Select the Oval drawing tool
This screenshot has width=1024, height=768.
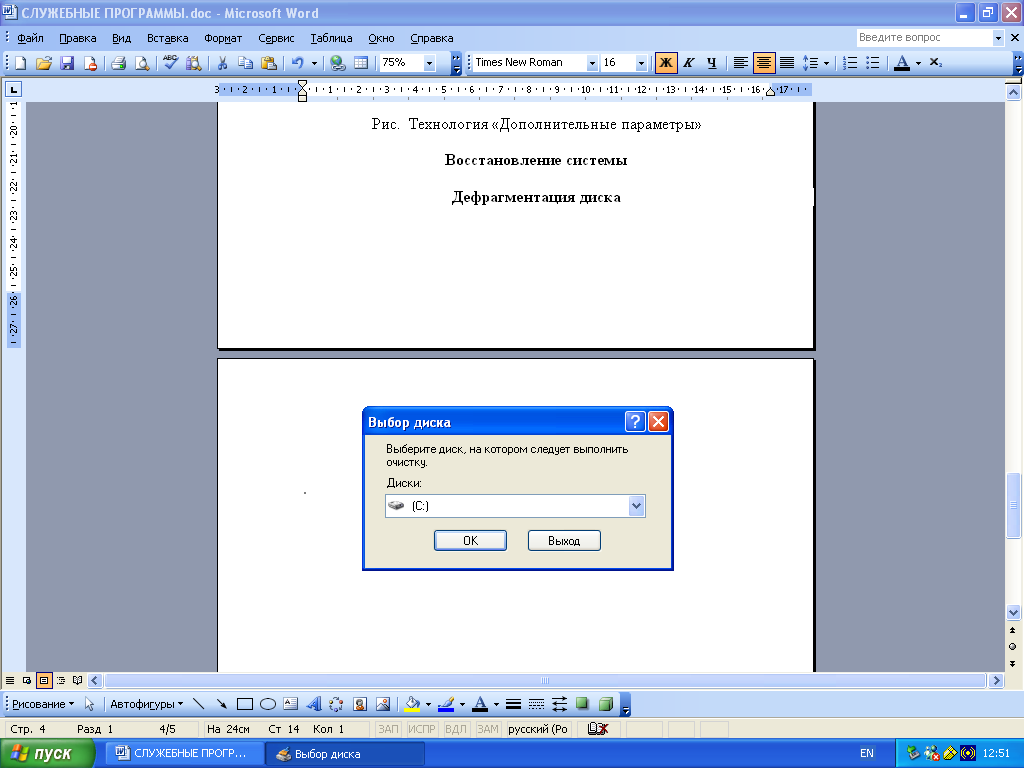coord(268,704)
